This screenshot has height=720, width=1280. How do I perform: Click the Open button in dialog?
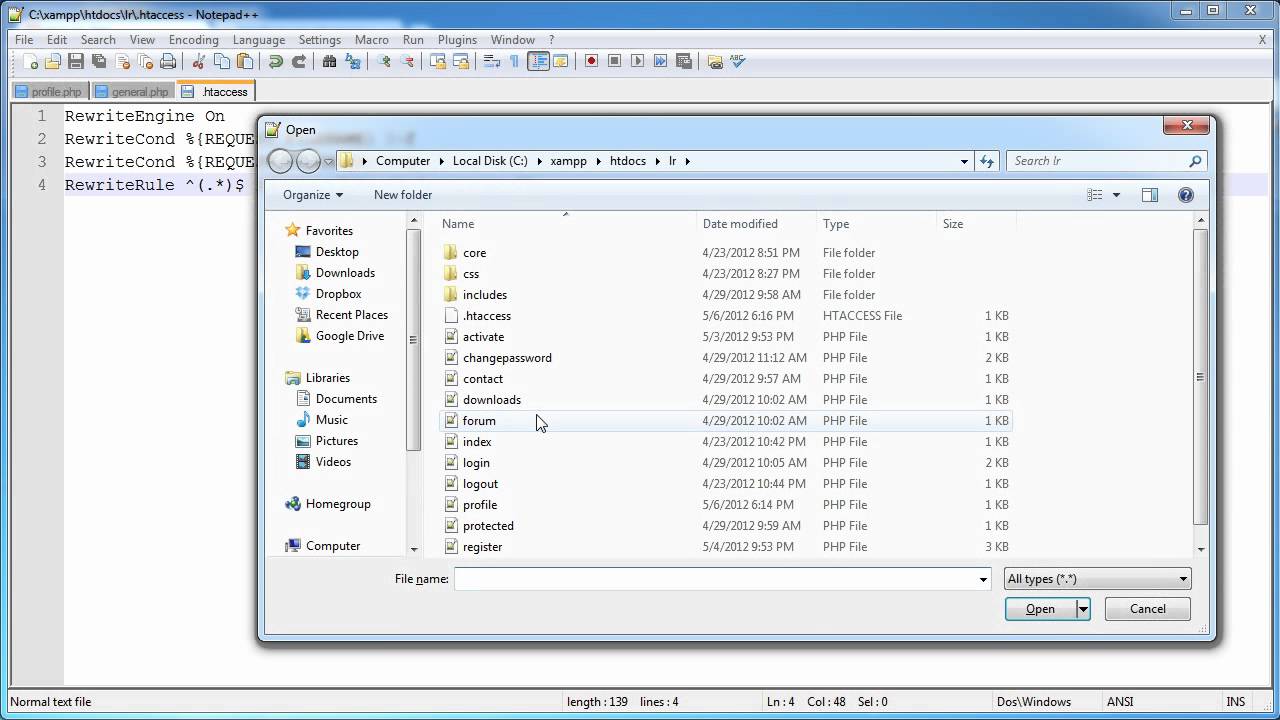[1040, 609]
